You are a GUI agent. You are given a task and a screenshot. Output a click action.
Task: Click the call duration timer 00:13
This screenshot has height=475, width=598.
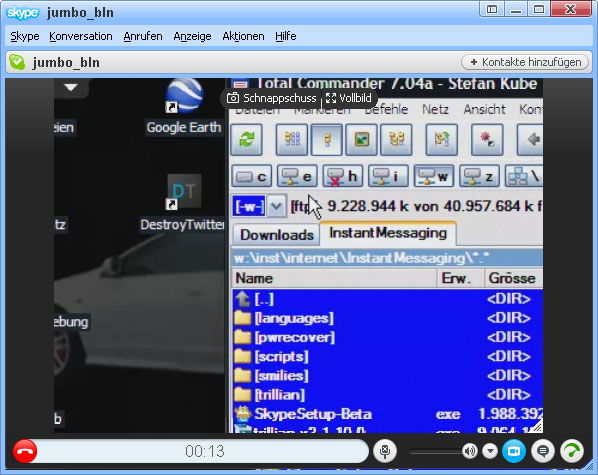(x=205, y=451)
